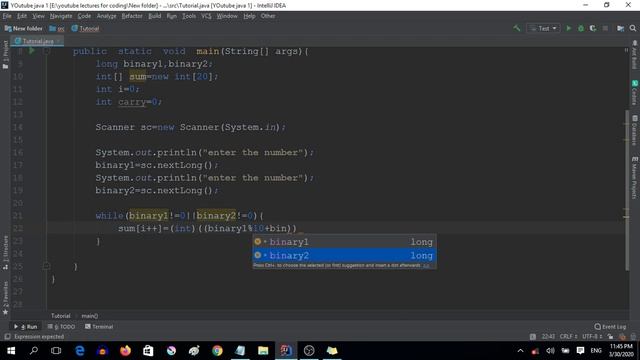Open the Code menu
The width and height of the screenshot is (640, 360).
84,16
